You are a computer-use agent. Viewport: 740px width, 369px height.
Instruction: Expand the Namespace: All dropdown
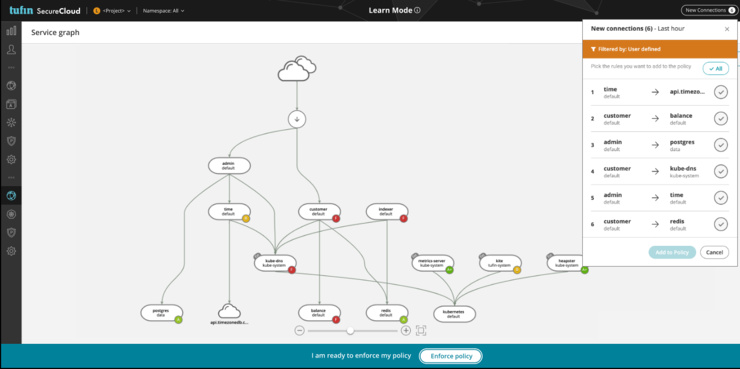point(163,11)
